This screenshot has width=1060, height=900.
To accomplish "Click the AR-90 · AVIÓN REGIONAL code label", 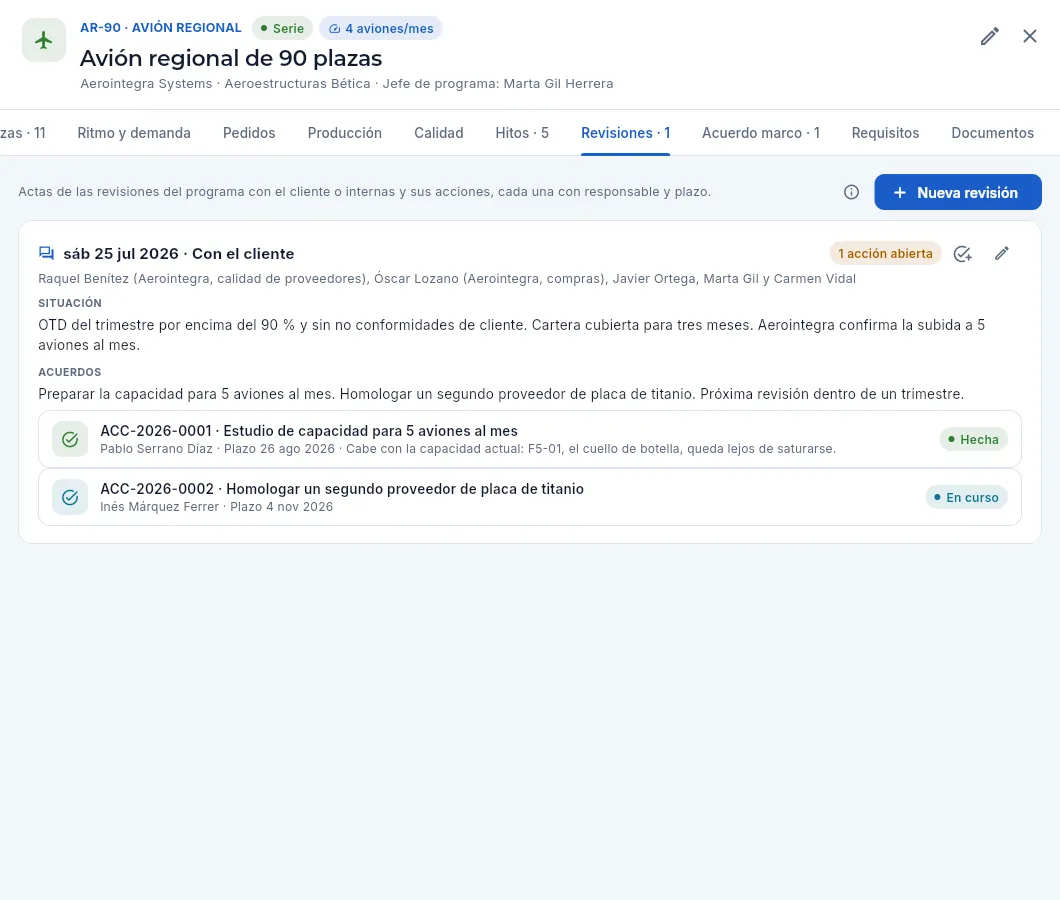I will pyautogui.click(x=161, y=28).
